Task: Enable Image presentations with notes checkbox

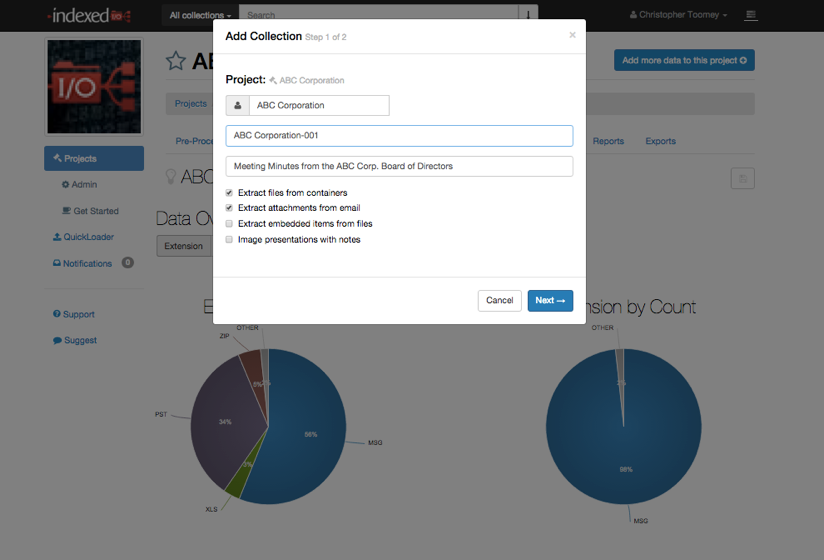Action: point(229,240)
